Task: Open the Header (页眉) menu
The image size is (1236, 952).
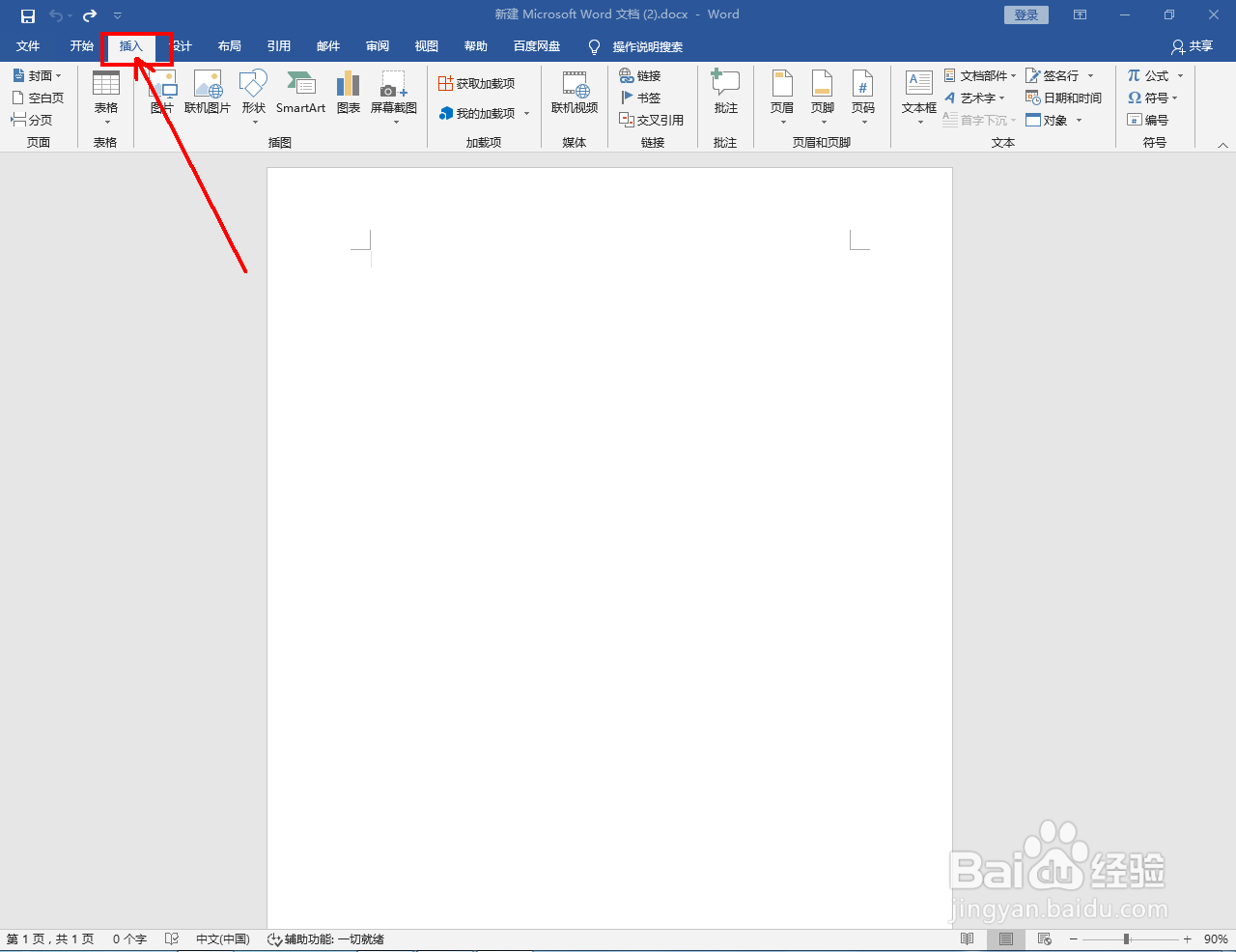Action: (x=782, y=98)
